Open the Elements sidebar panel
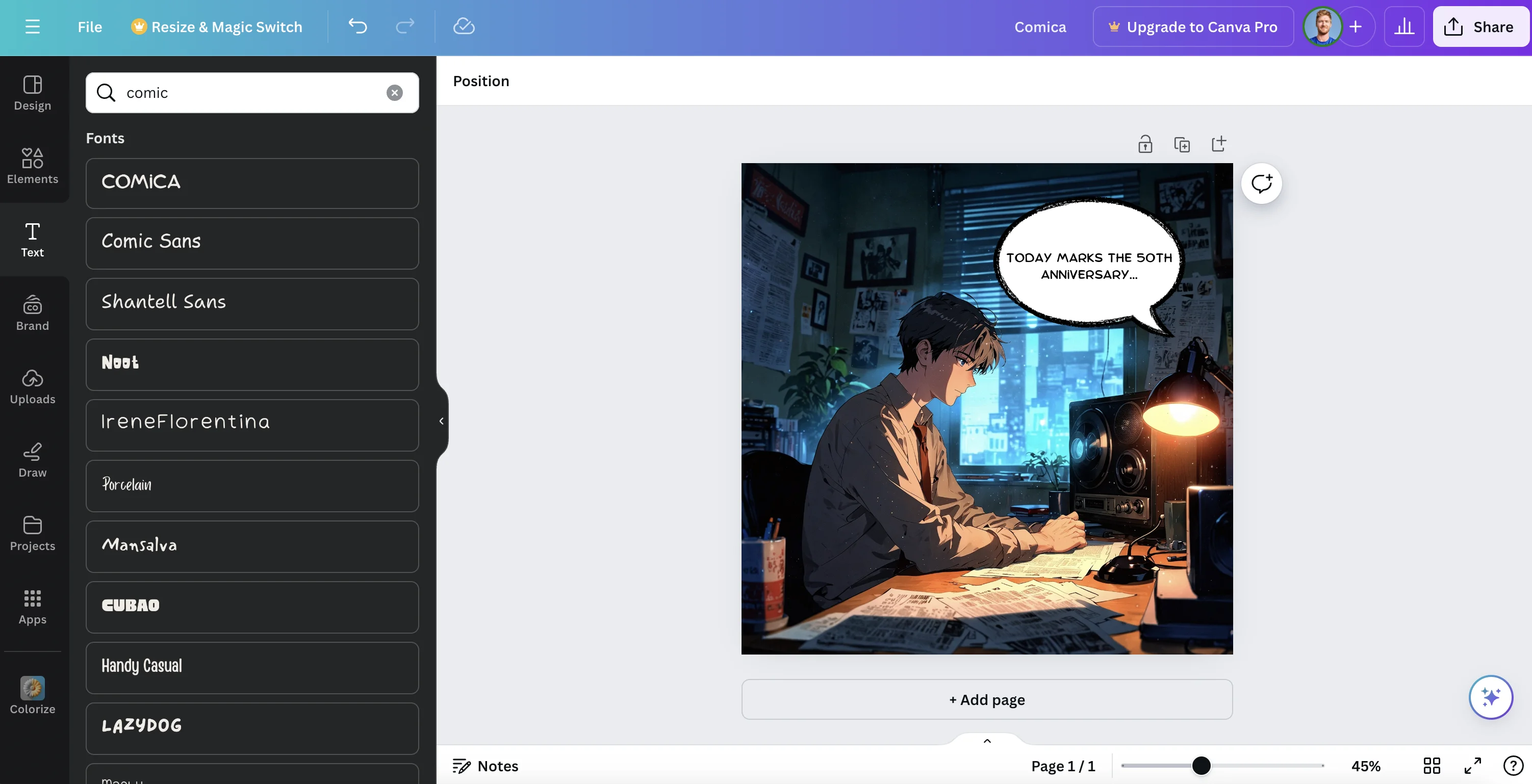 coord(32,166)
